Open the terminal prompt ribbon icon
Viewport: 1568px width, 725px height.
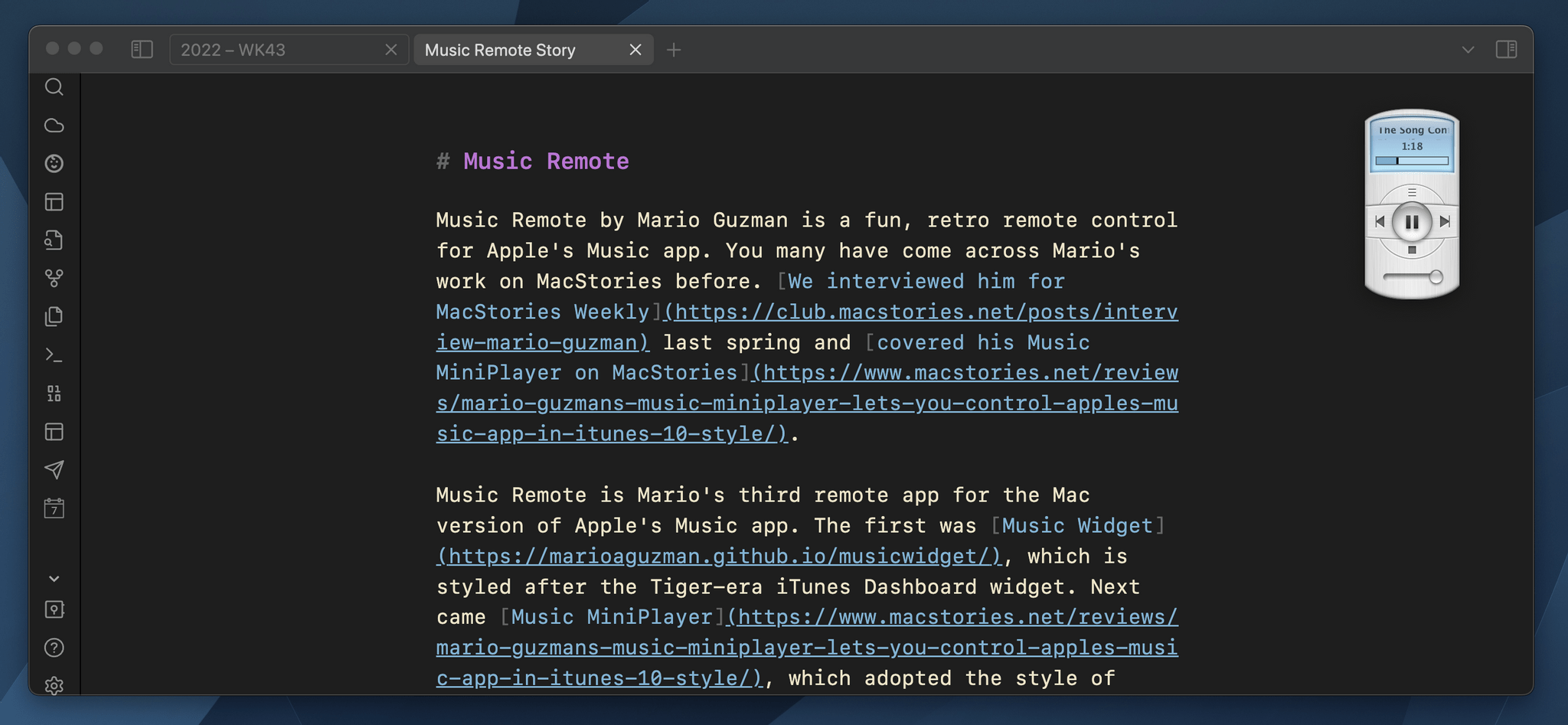click(54, 355)
